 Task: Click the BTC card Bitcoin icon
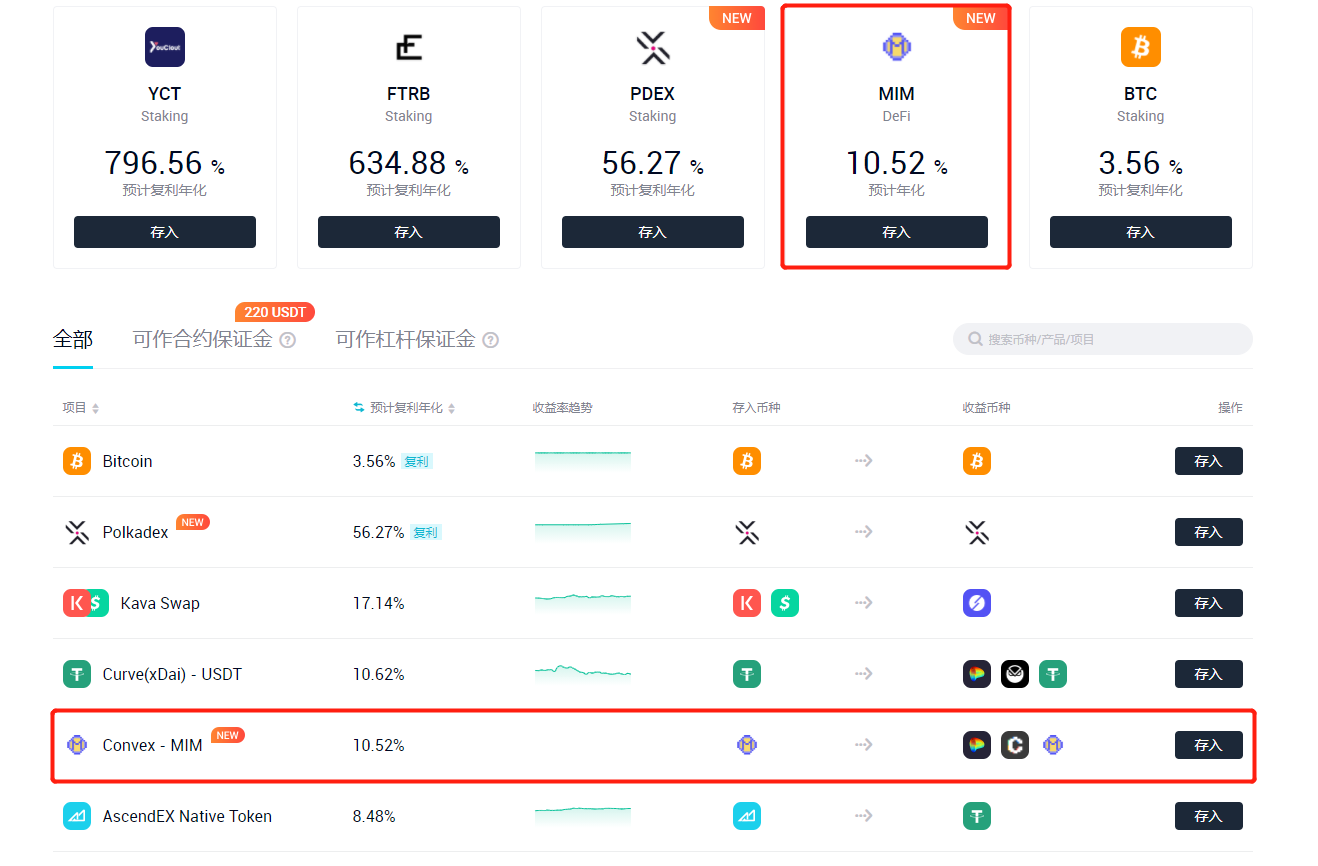coord(1141,47)
